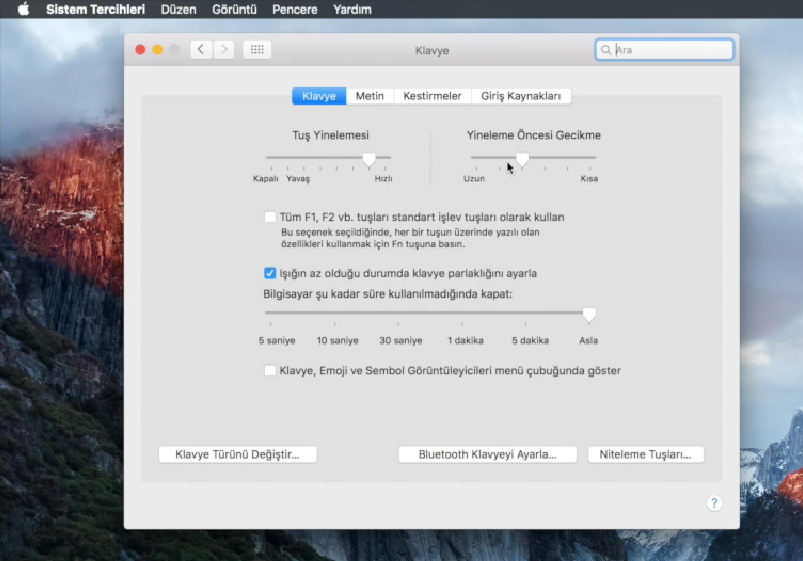The width and height of the screenshot is (803, 561).
Task: Switch to the Kestirmeler tab
Action: [x=432, y=96]
